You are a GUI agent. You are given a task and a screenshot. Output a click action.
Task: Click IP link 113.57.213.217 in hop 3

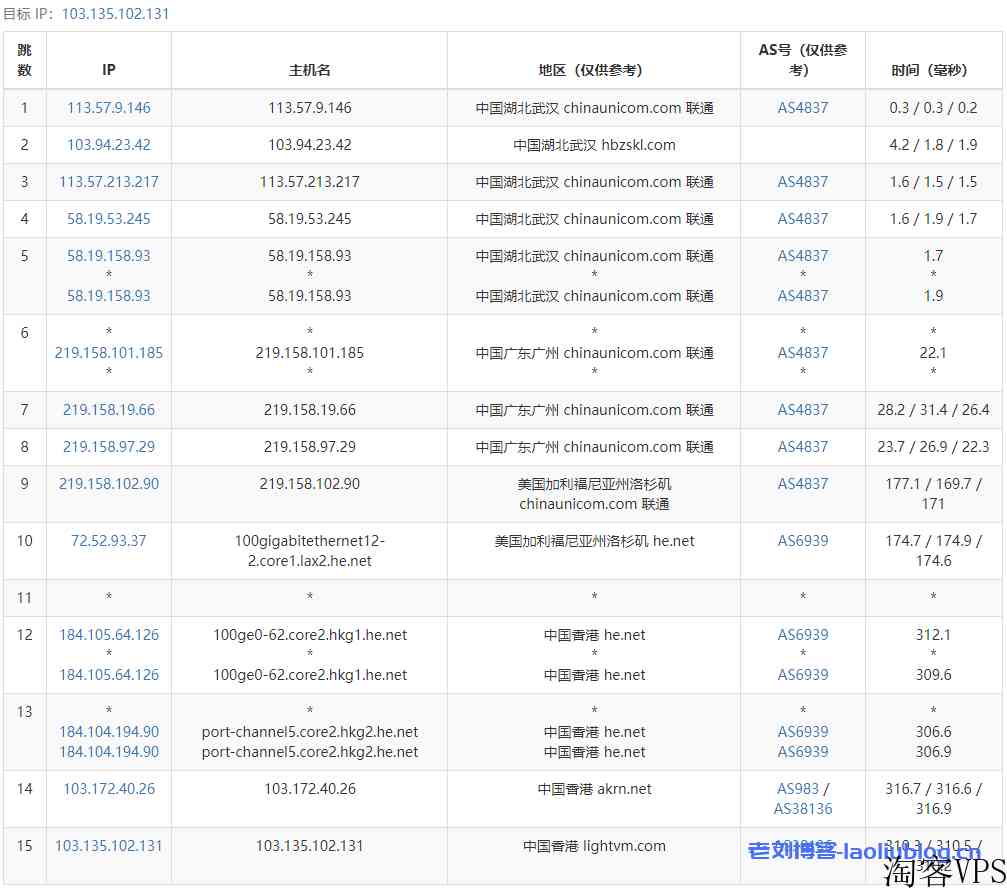[x=109, y=182]
